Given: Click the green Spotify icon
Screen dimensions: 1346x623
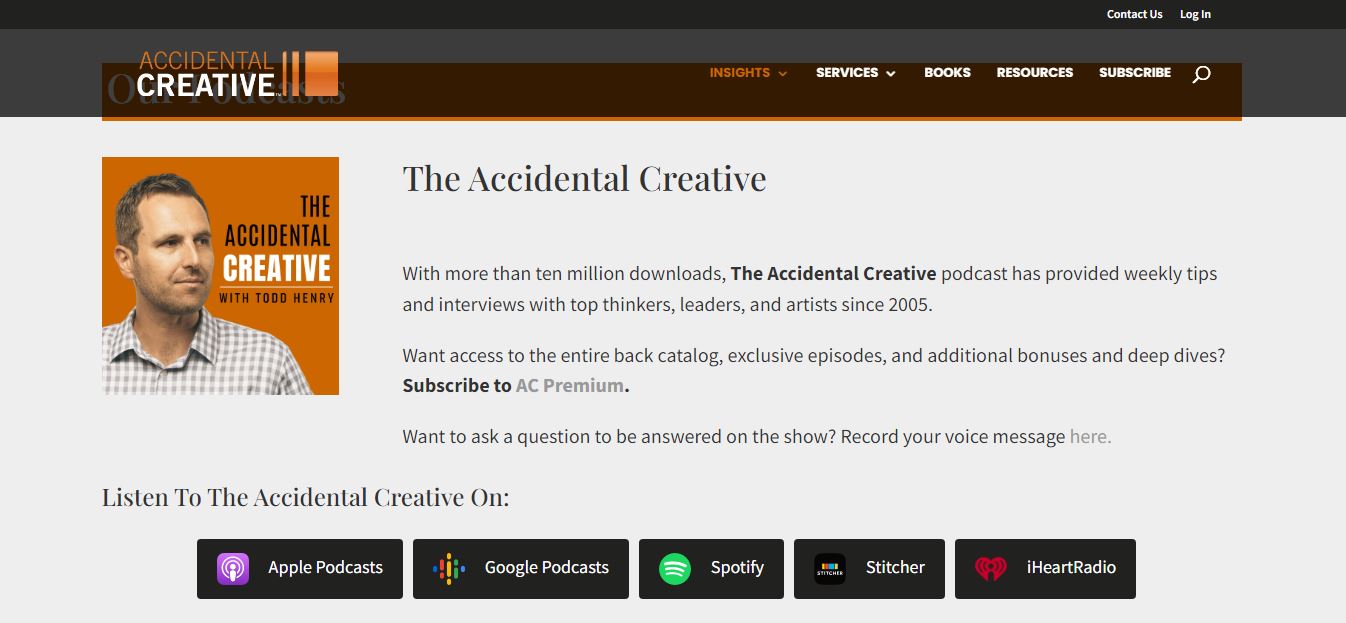Looking at the screenshot, I should tap(675, 569).
